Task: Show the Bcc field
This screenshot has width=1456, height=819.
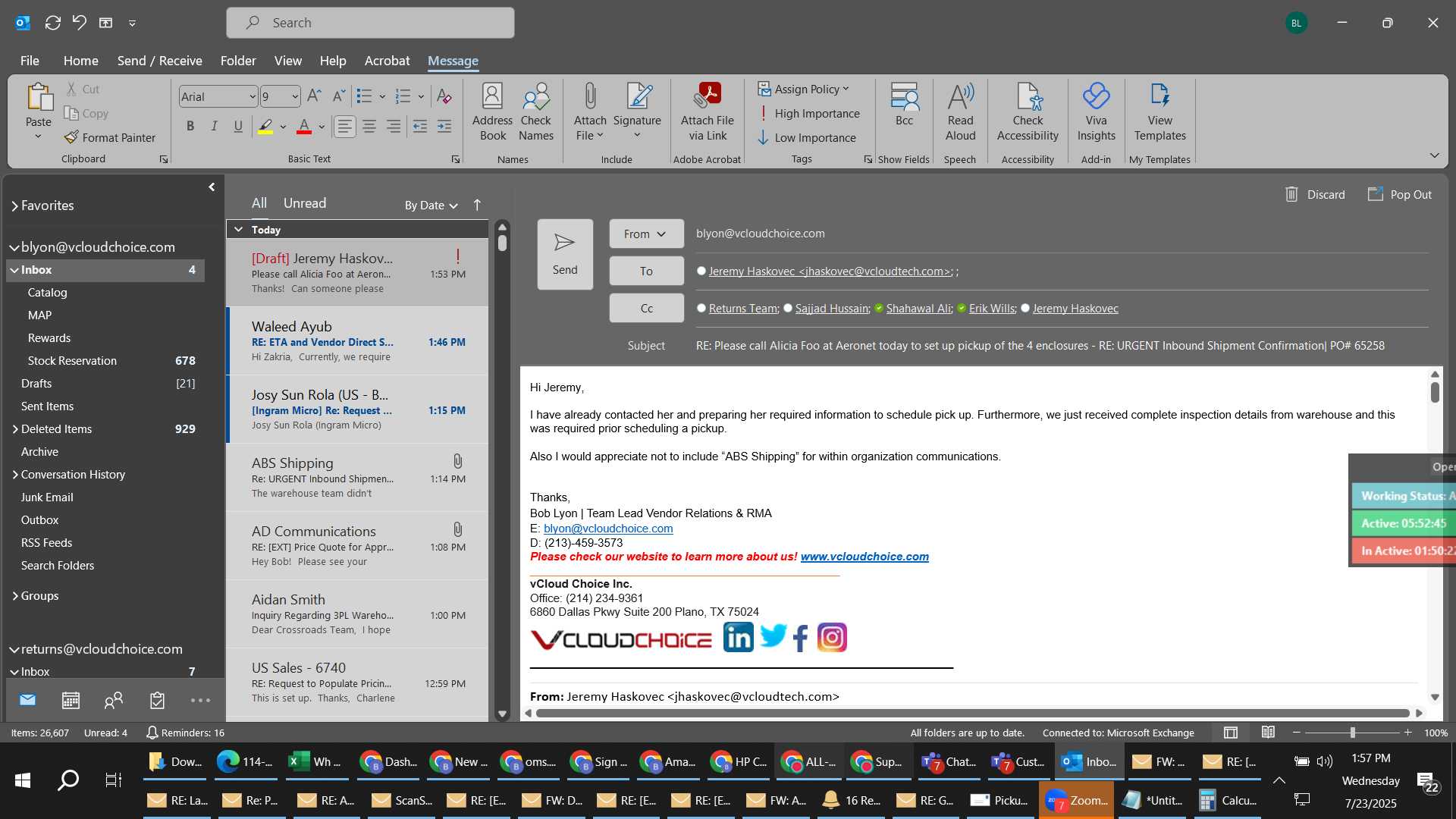Action: click(904, 105)
